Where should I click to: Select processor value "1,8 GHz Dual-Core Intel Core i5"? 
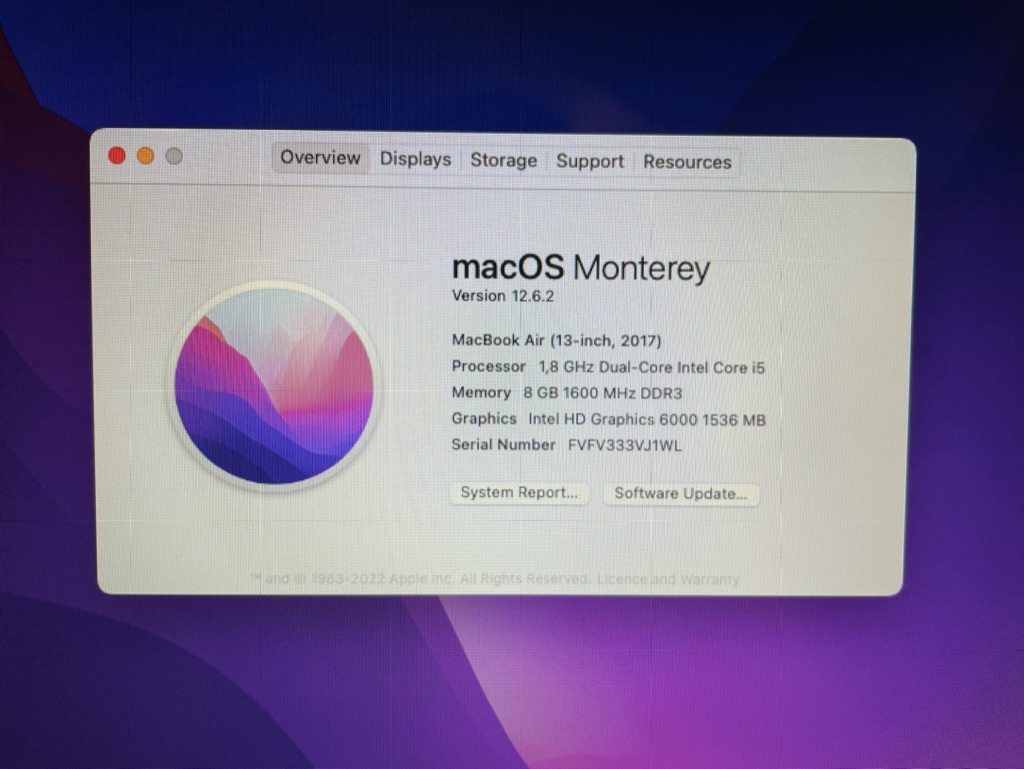coord(651,368)
